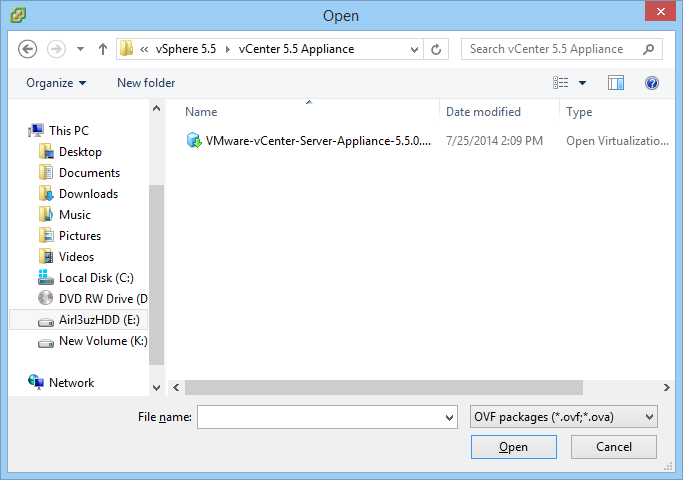Click the search magnifier icon

649,49
